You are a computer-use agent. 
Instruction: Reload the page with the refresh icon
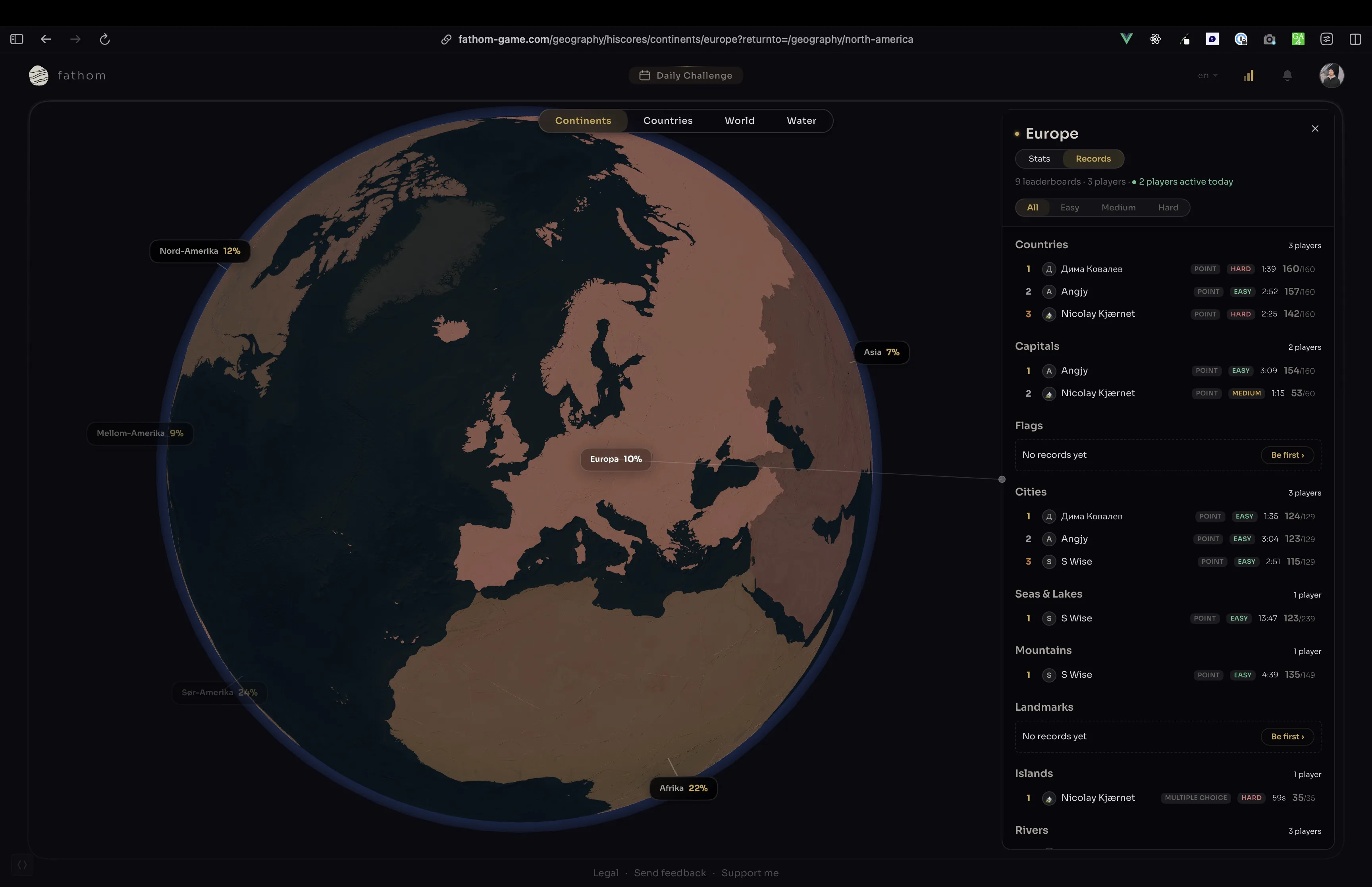[105, 39]
